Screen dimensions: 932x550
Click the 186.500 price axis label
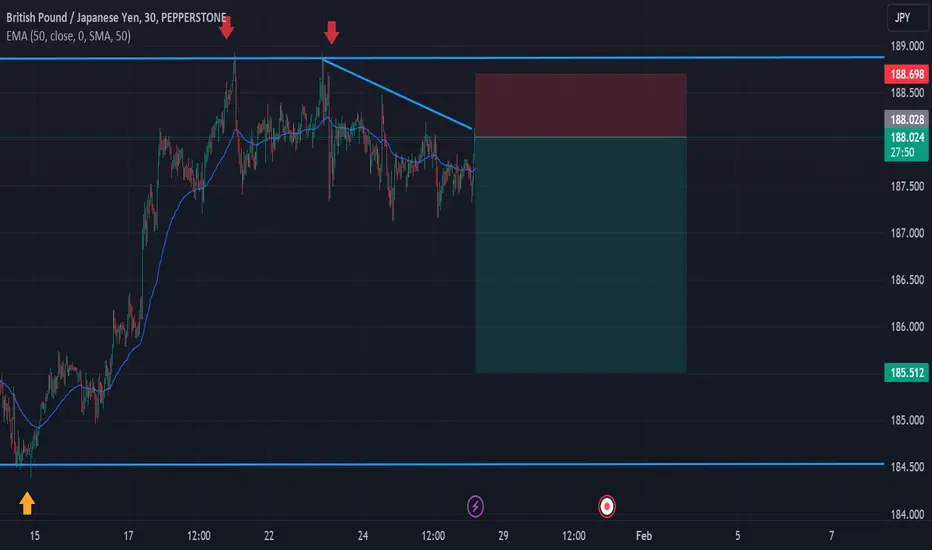(x=906, y=279)
